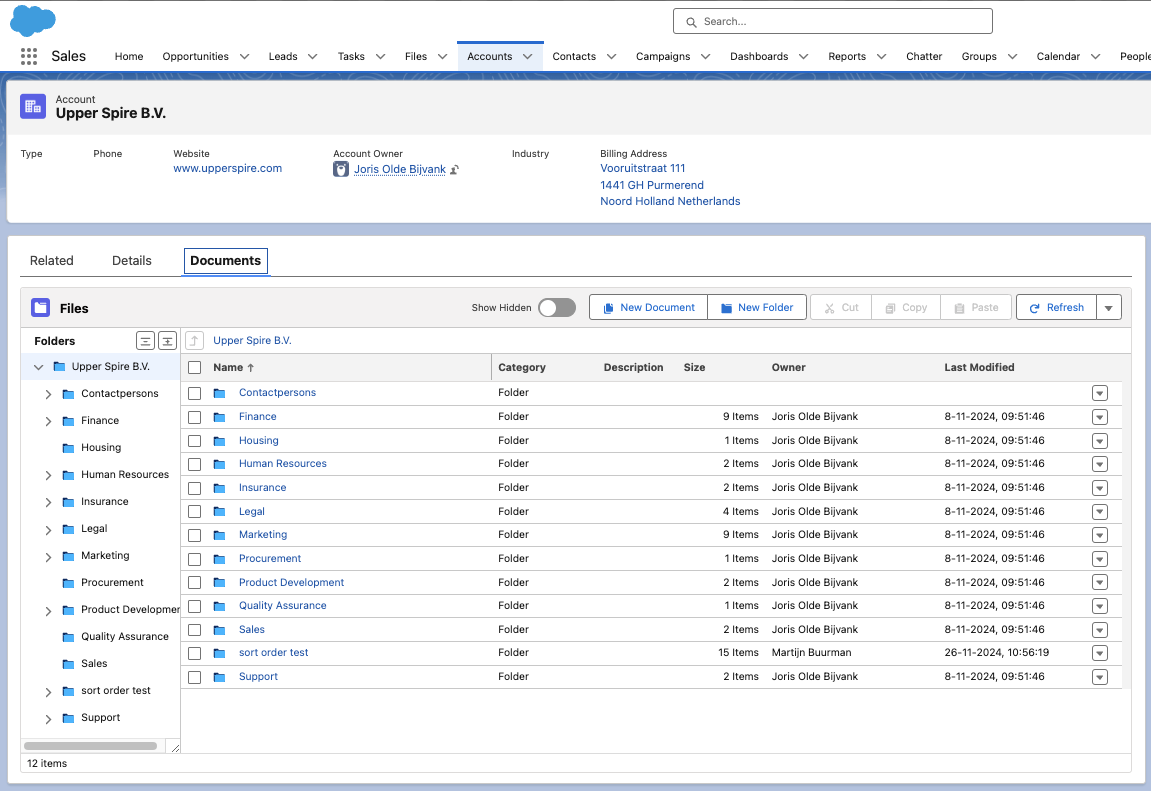Switch to the Details tab
1151x791 pixels.
tap(131, 260)
